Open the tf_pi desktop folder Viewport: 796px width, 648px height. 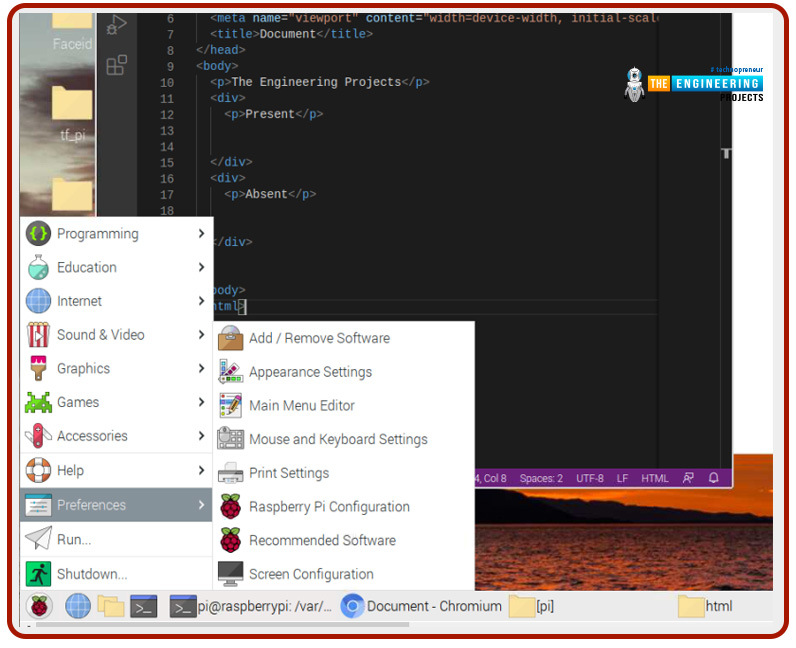(72, 114)
